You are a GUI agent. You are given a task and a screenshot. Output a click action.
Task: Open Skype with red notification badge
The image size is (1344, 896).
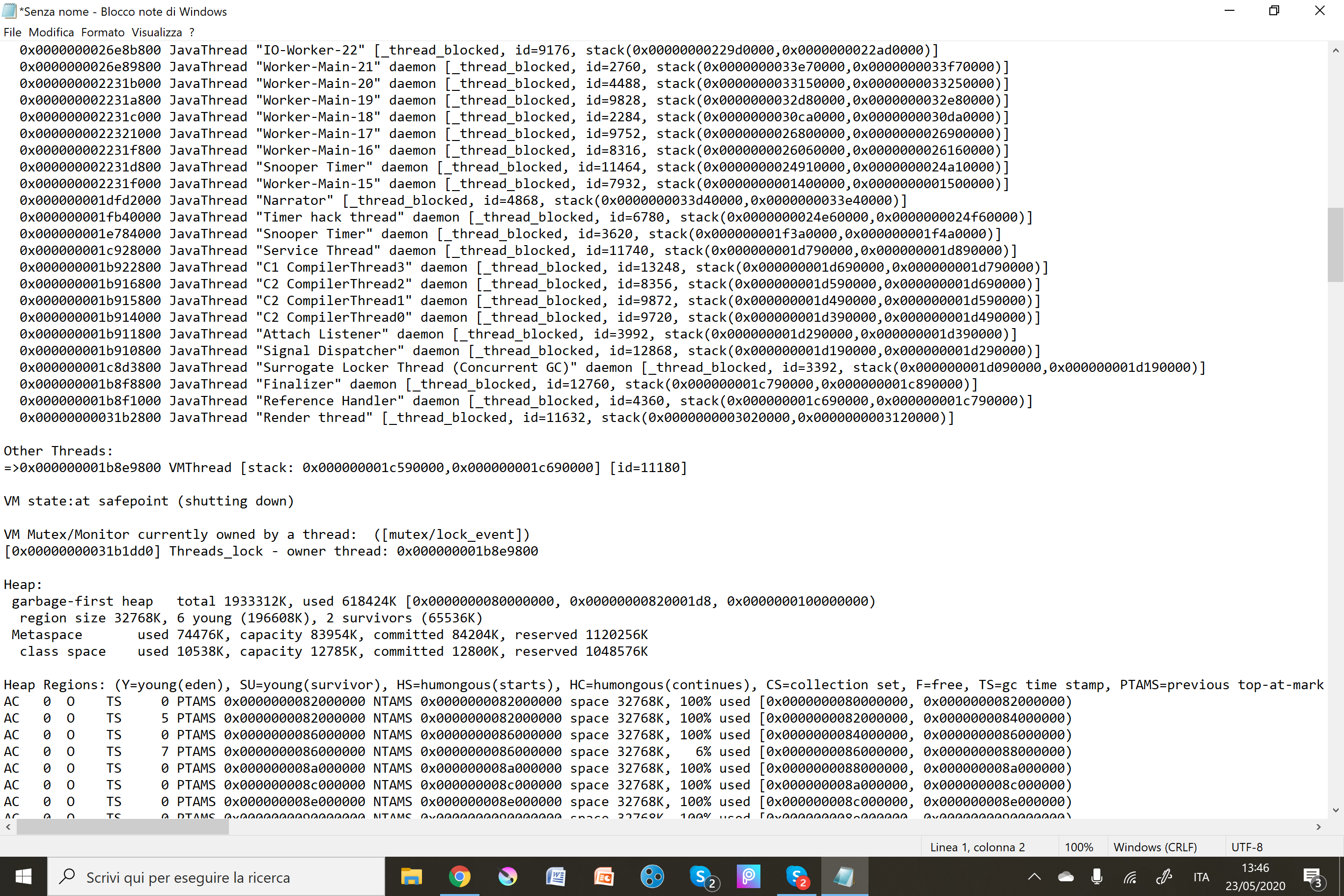tap(797, 876)
